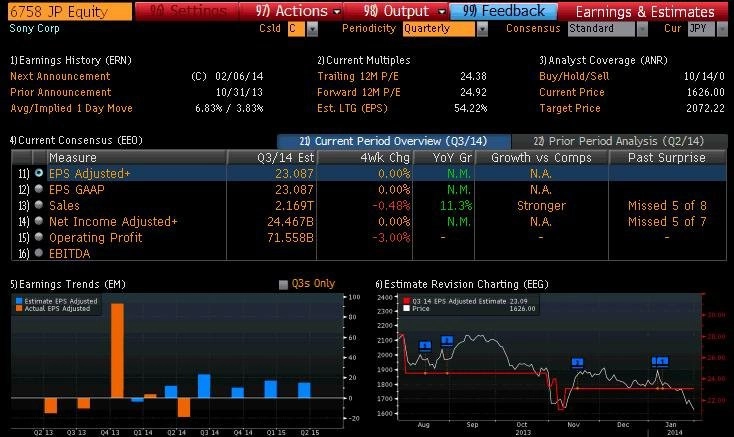Image resolution: width=734 pixels, height=437 pixels.
Task: Click the 4Wk Chg column header
Action: [365, 158]
